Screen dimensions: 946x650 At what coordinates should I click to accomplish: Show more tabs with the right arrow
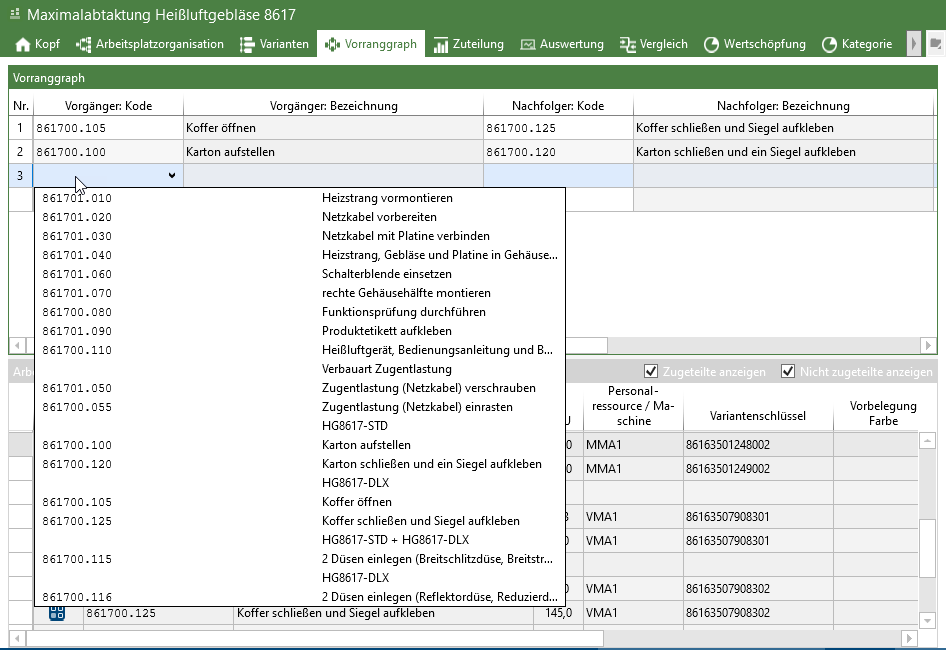pyautogui.click(x=914, y=44)
